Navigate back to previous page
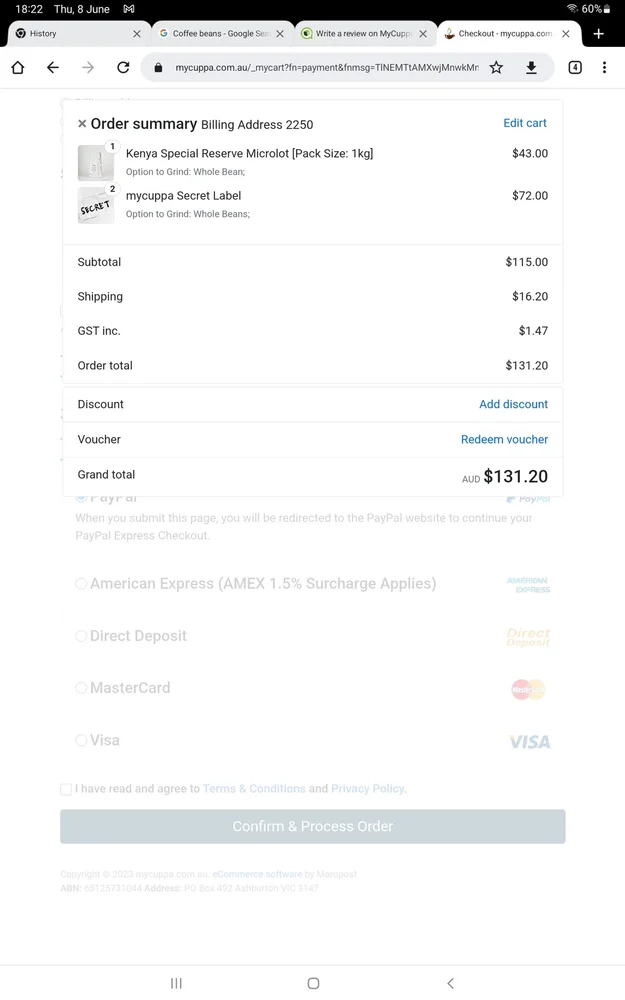Viewport: 625px width, 1000px height. click(53, 68)
